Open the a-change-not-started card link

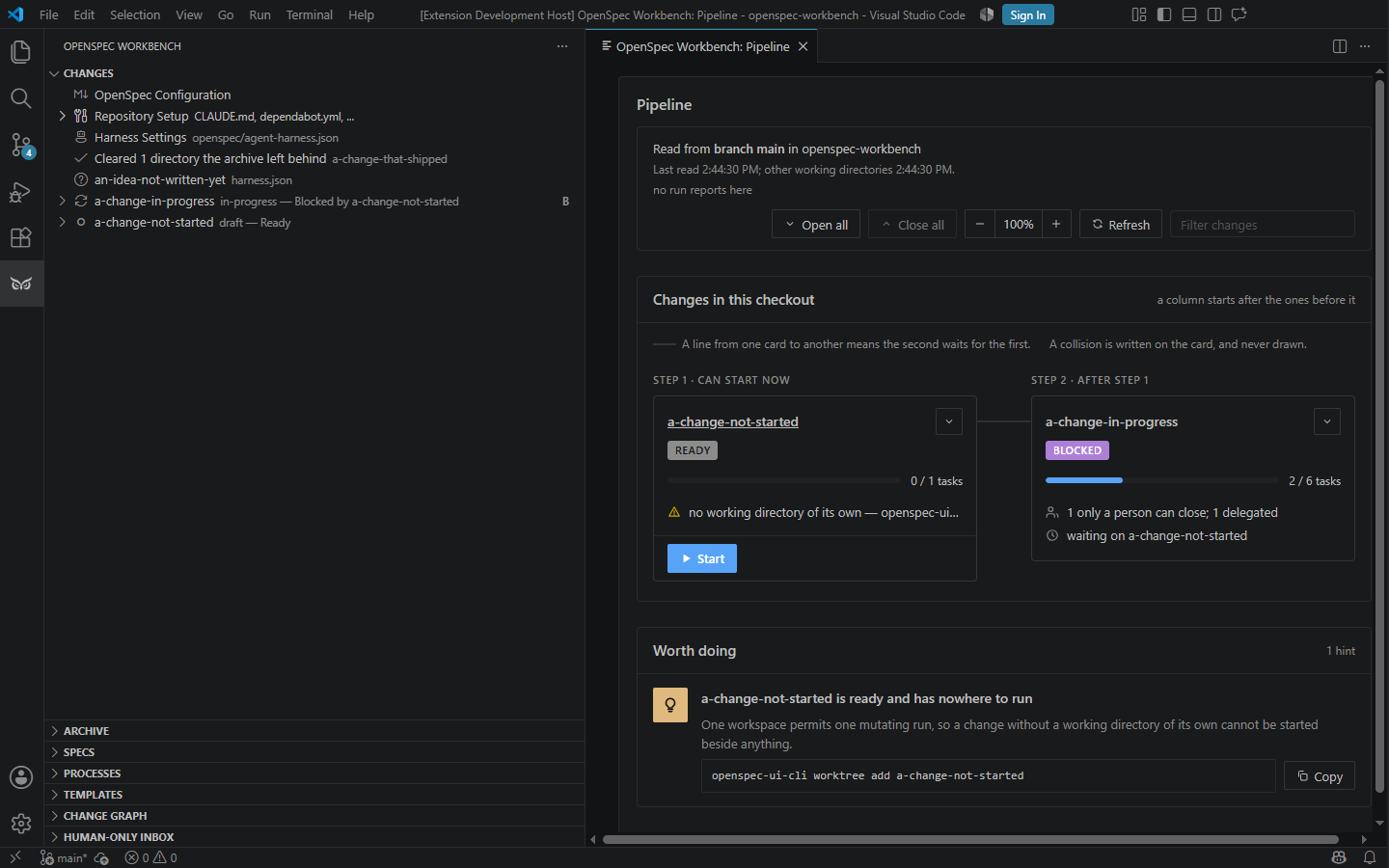pyautogui.click(x=733, y=421)
